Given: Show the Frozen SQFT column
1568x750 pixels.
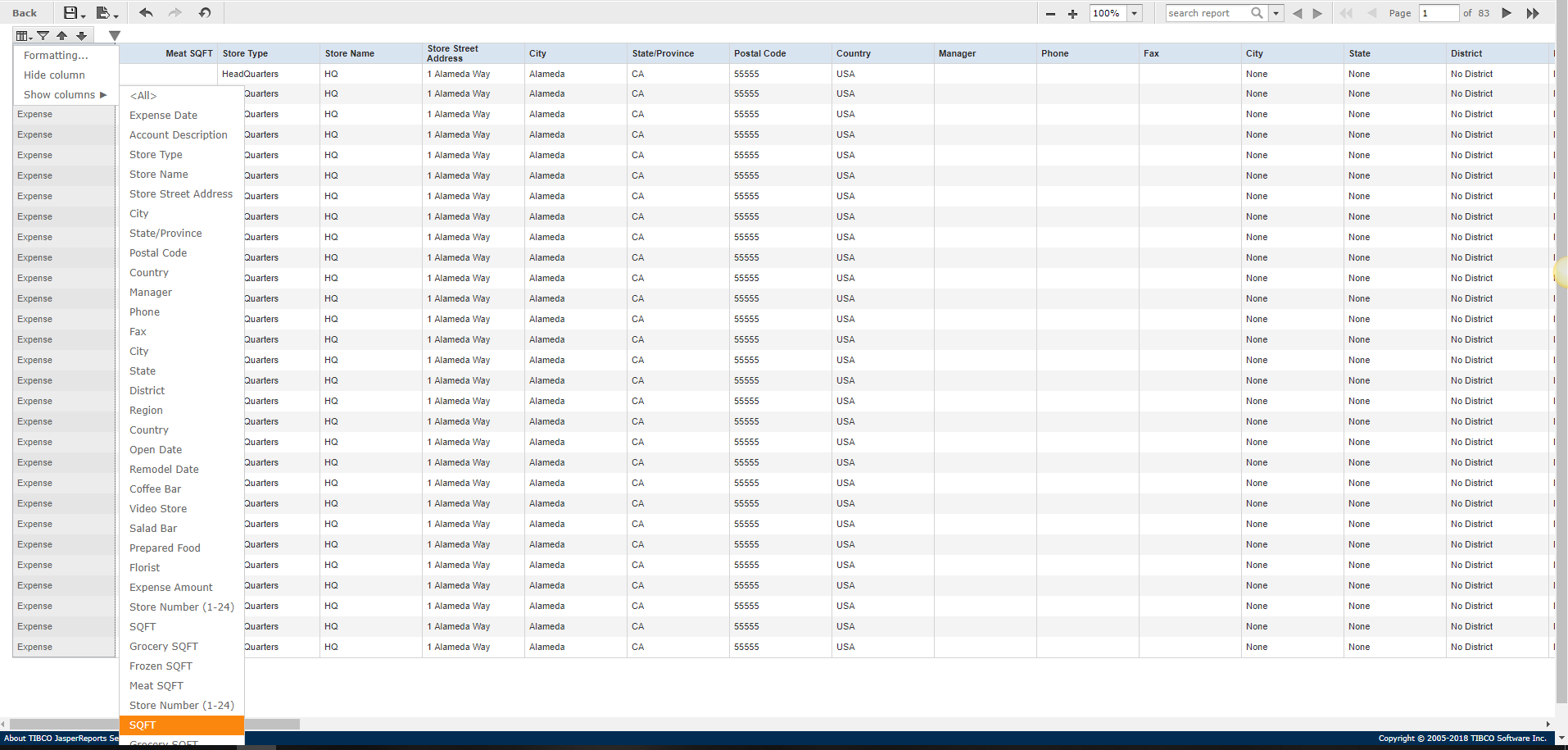Looking at the screenshot, I should pyautogui.click(x=182, y=666).
